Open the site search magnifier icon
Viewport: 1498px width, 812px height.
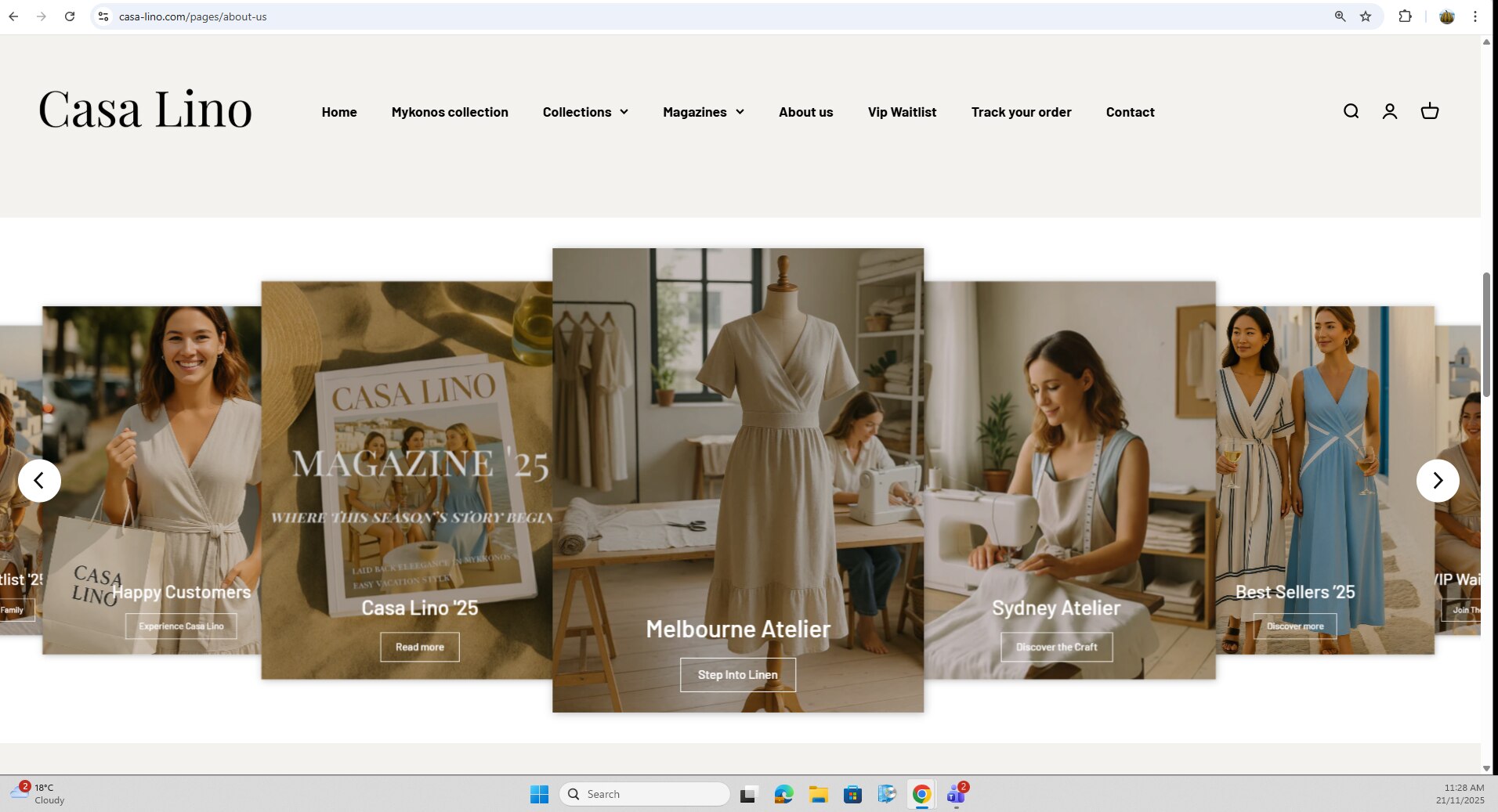pos(1351,111)
